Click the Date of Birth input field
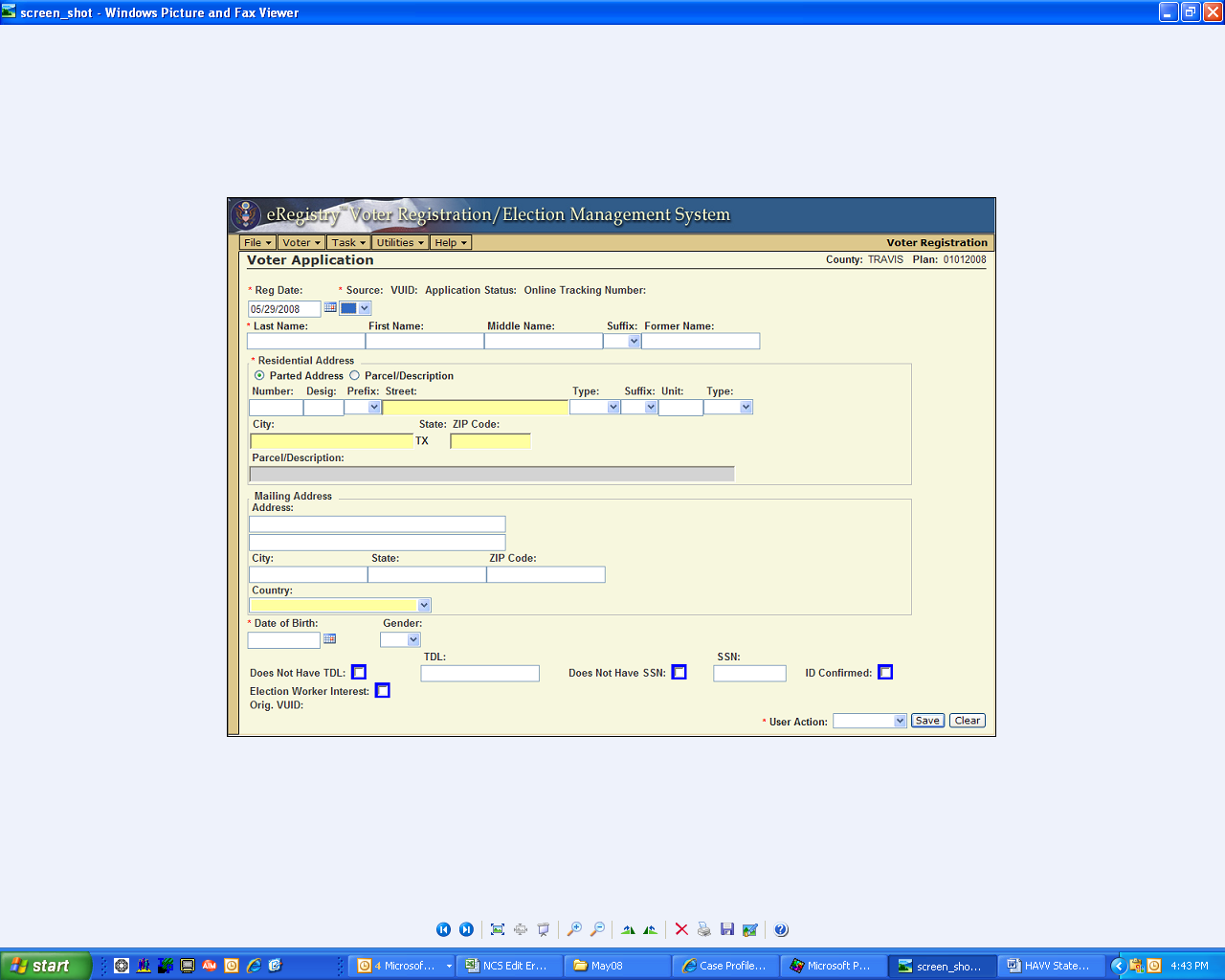The width and height of the screenshot is (1225, 980). tap(284, 640)
